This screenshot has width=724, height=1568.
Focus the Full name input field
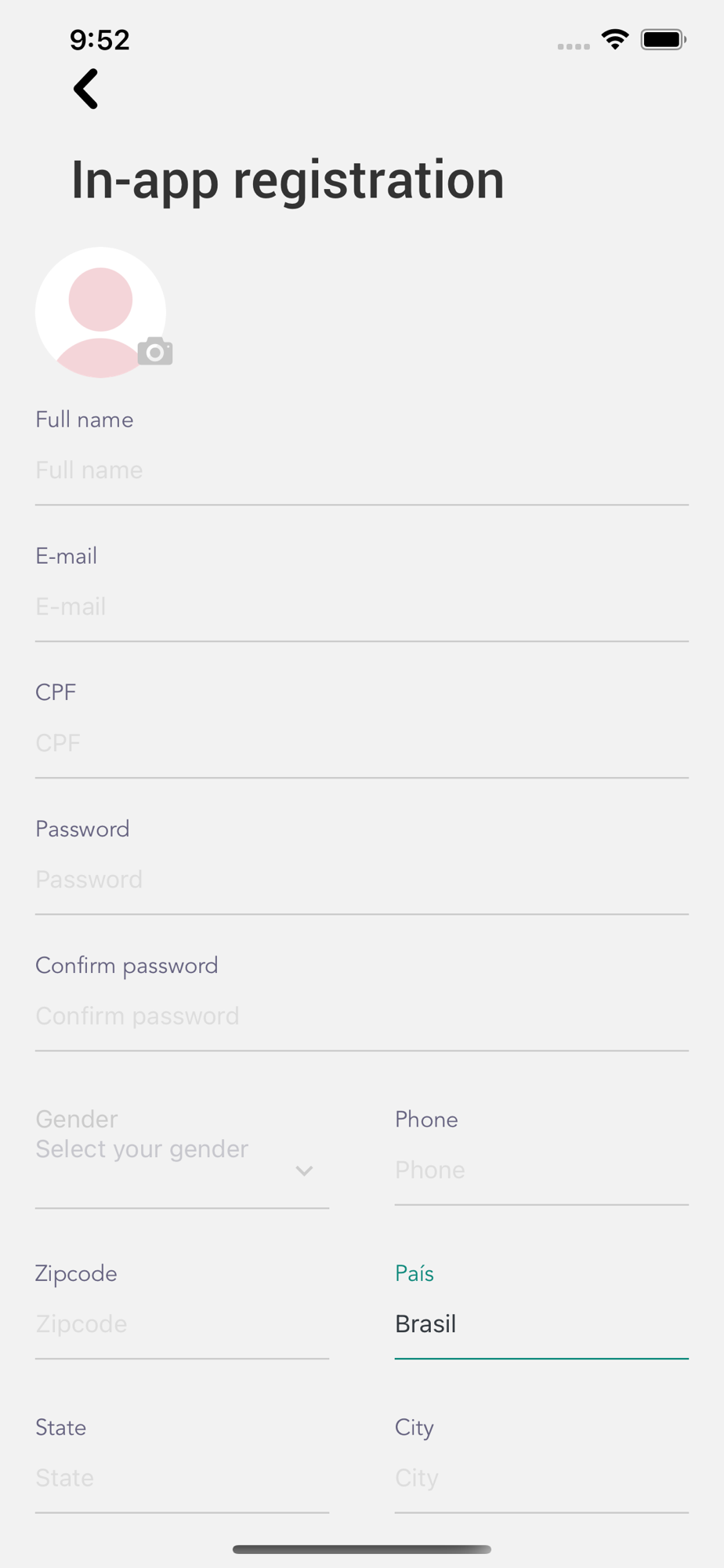click(x=362, y=470)
